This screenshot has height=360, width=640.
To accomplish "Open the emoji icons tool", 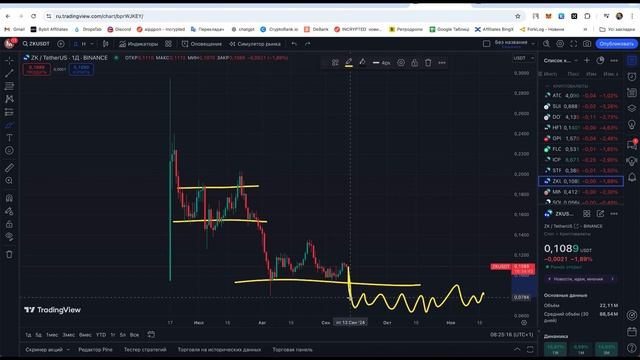I will (x=9, y=151).
